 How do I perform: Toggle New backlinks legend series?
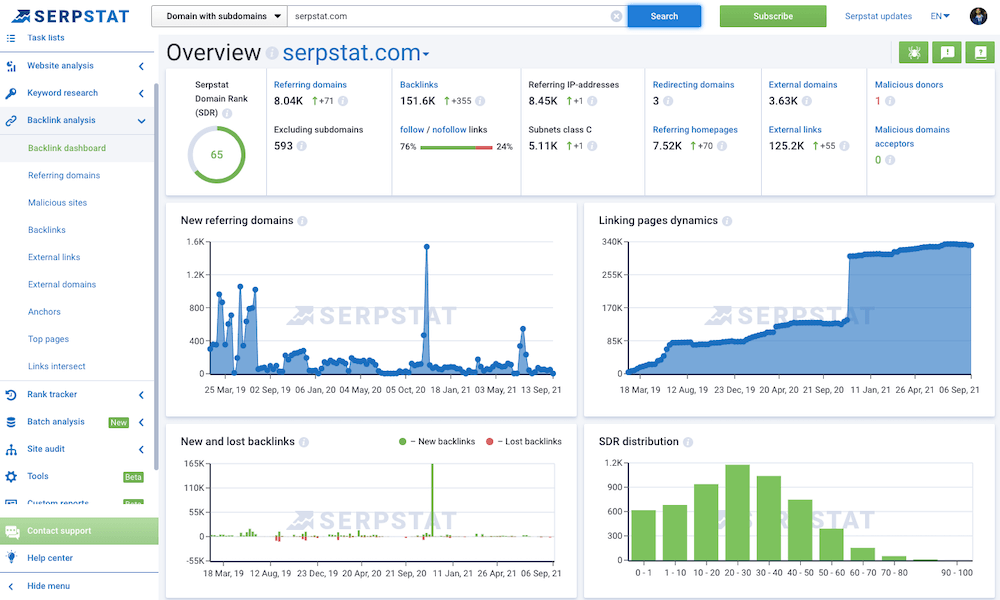(x=437, y=441)
